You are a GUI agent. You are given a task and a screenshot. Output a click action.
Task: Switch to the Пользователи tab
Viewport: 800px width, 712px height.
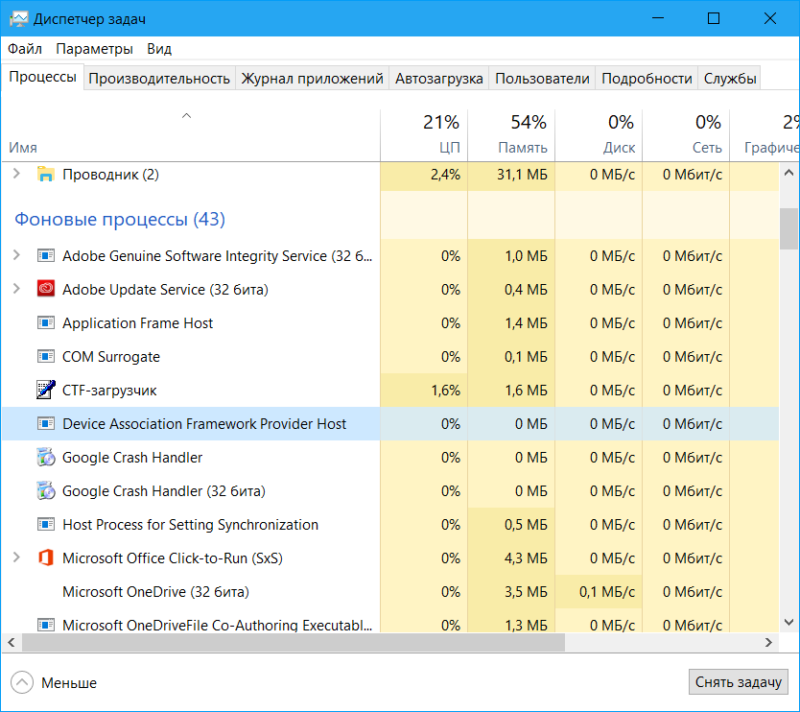(x=542, y=79)
